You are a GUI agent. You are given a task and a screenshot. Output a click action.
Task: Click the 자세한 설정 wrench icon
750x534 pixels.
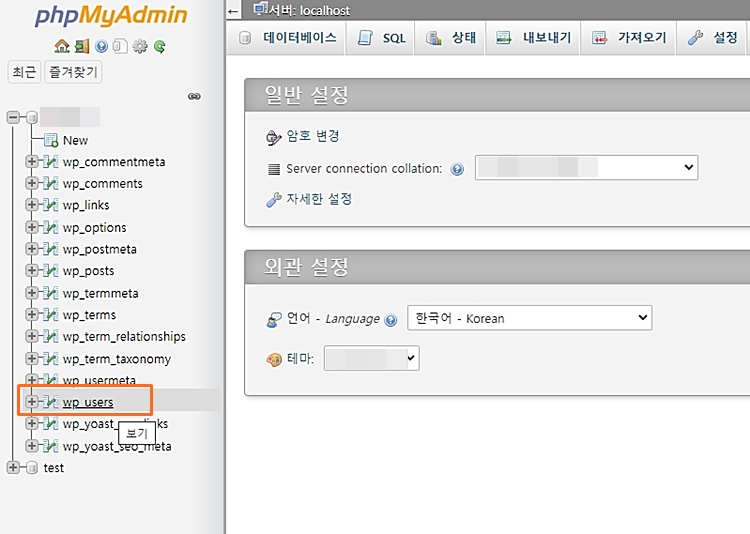click(x=274, y=200)
